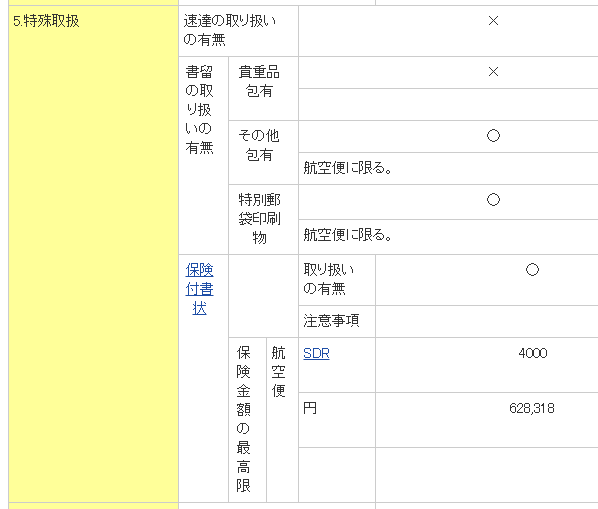Click 航空便に限る。 note under その他包有
Screen dimensions: 598x509
(x=347, y=168)
